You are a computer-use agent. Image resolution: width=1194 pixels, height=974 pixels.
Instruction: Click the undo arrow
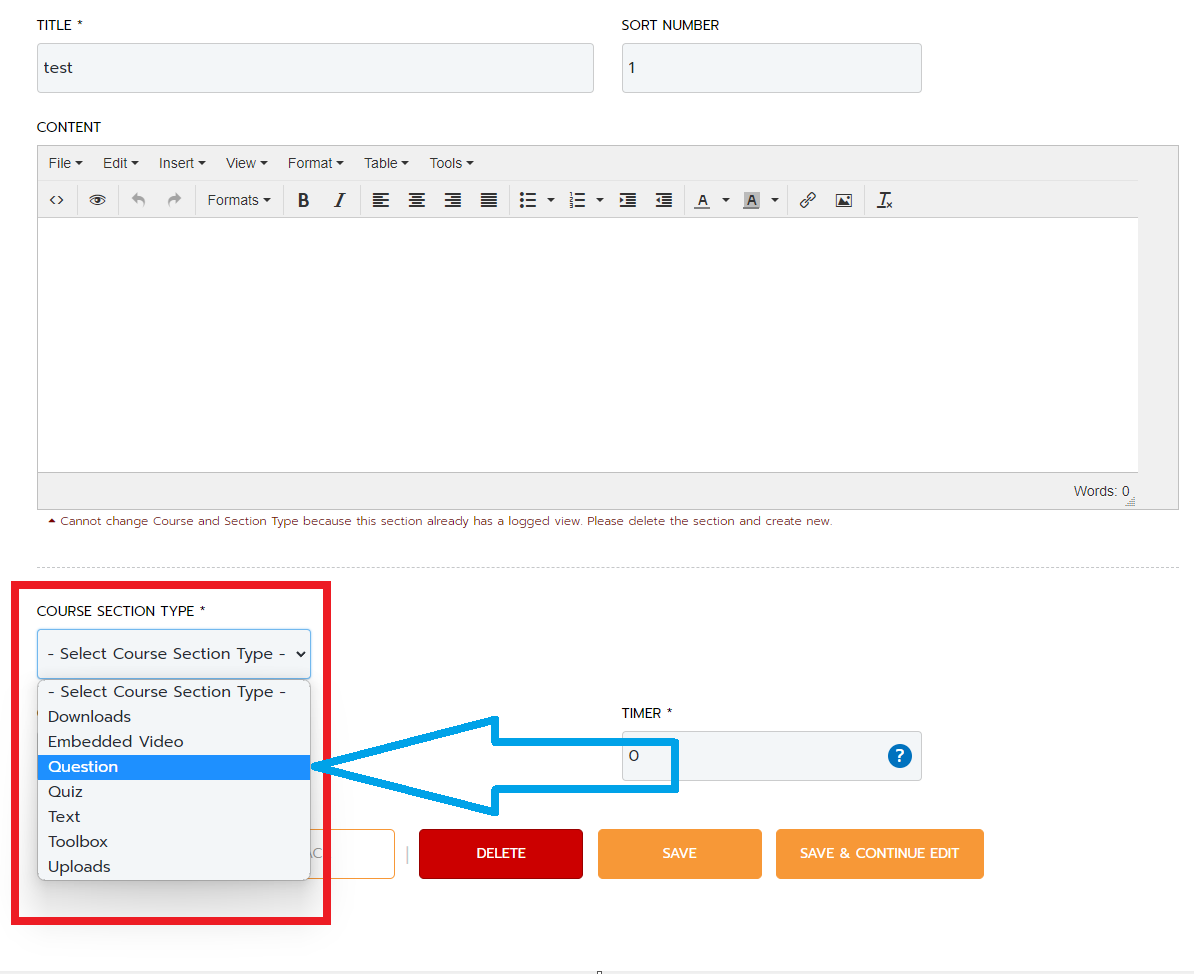click(138, 200)
